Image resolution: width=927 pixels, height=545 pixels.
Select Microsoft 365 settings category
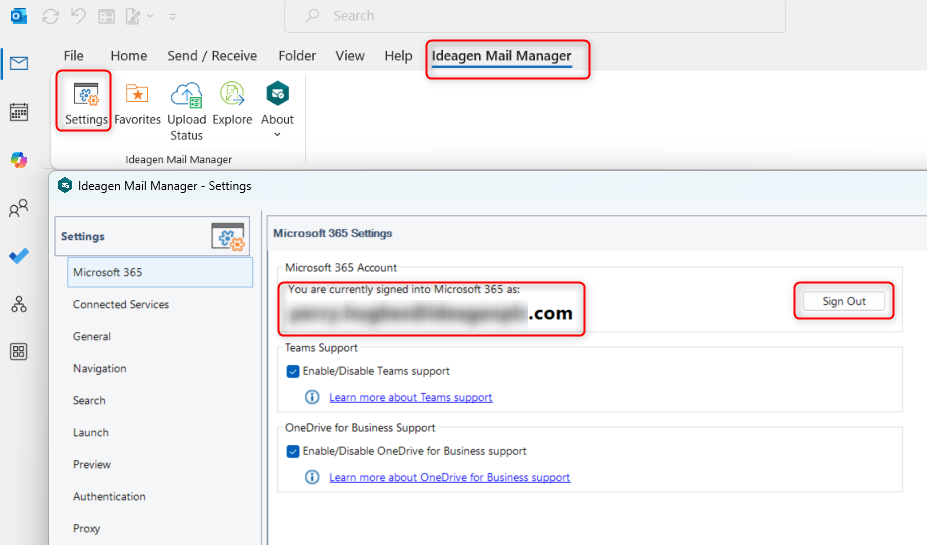(x=160, y=272)
